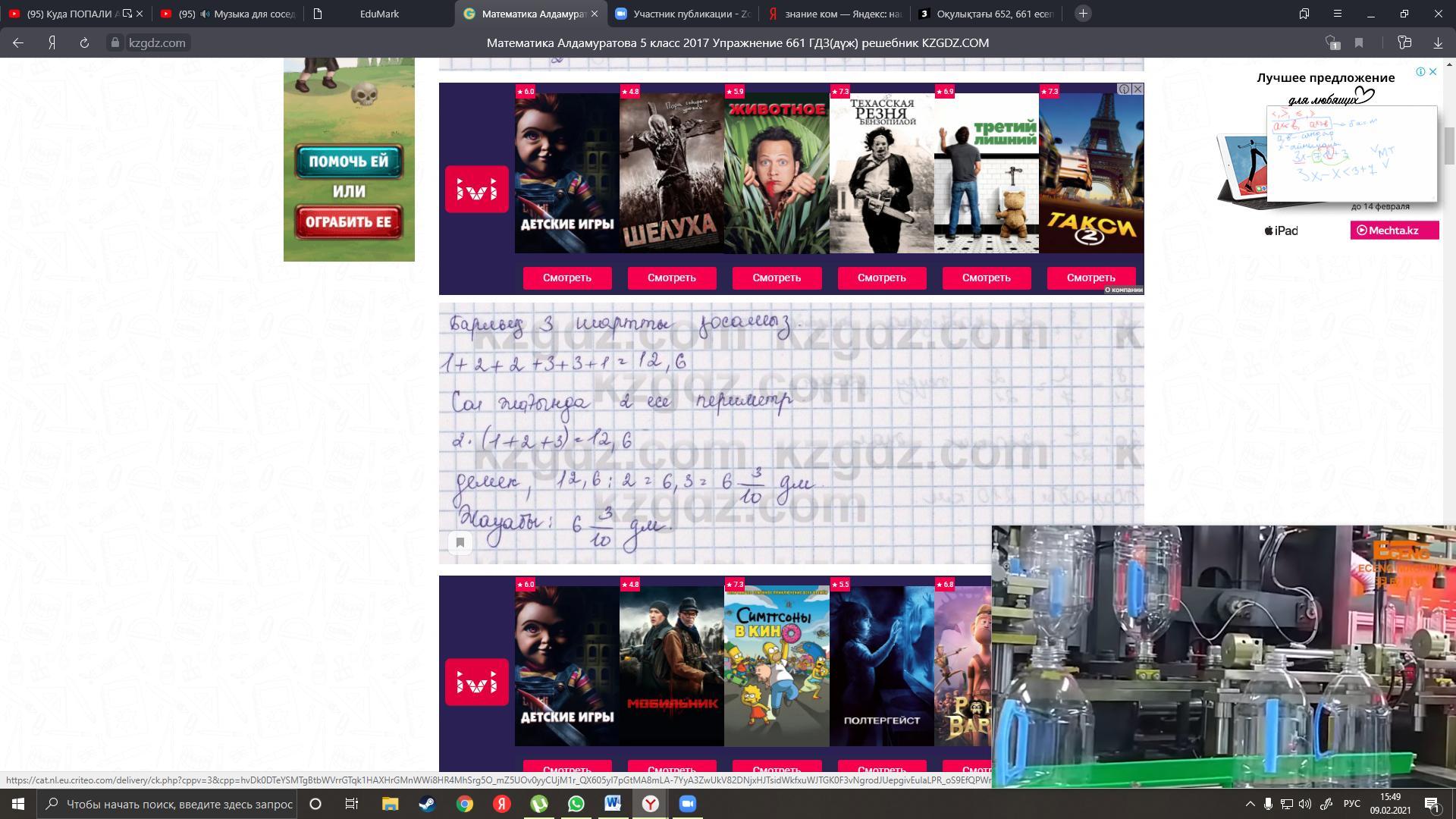
Task: Close the iPad Mechta.kz ad
Action: click(x=1432, y=71)
